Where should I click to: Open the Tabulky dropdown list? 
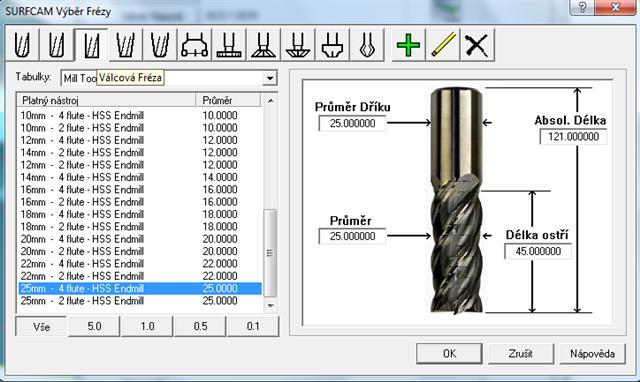coord(269,78)
